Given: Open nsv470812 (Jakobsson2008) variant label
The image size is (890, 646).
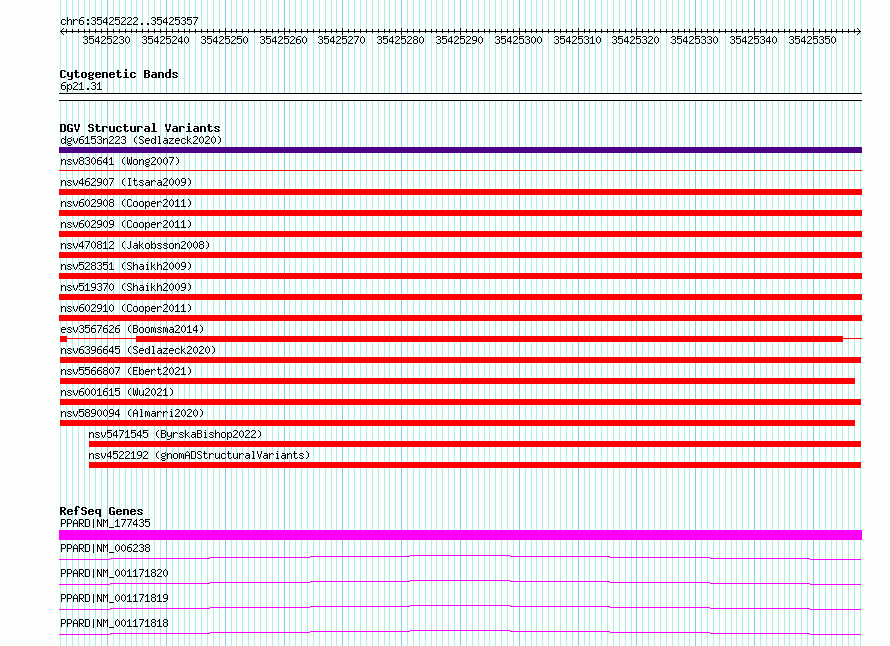Looking at the screenshot, I should 135,245.
